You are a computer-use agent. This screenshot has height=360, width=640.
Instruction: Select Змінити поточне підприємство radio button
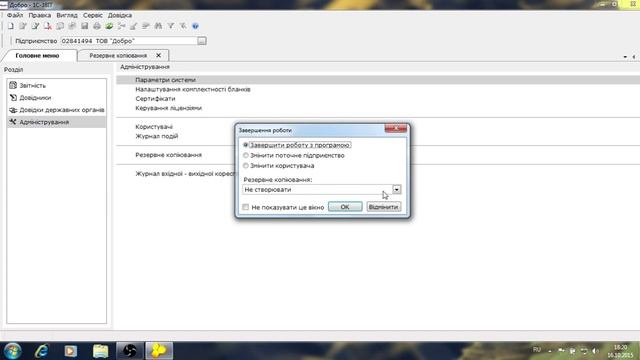coord(246,156)
